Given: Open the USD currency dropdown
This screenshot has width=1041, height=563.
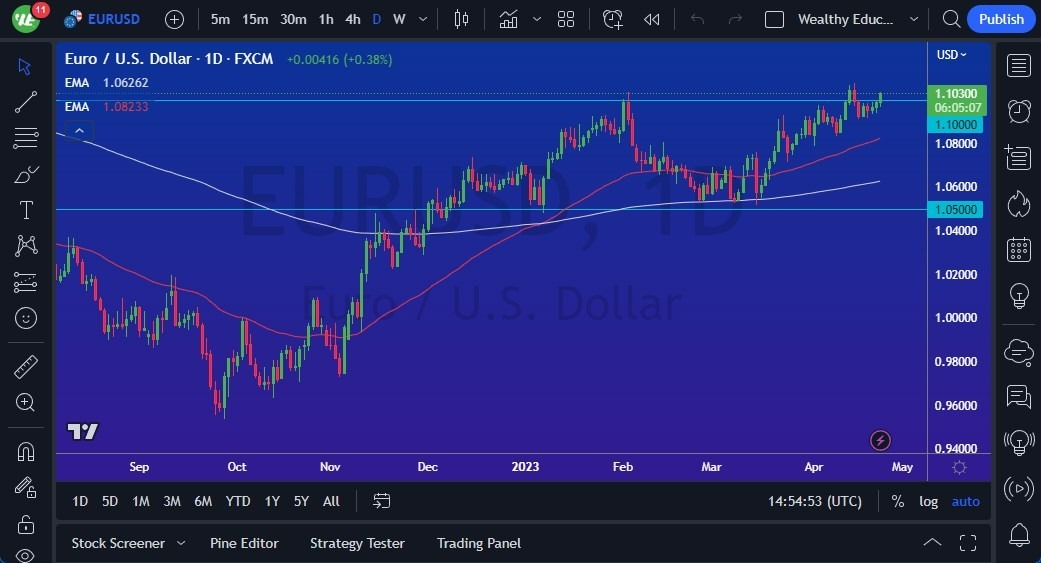Looking at the screenshot, I should [951, 54].
